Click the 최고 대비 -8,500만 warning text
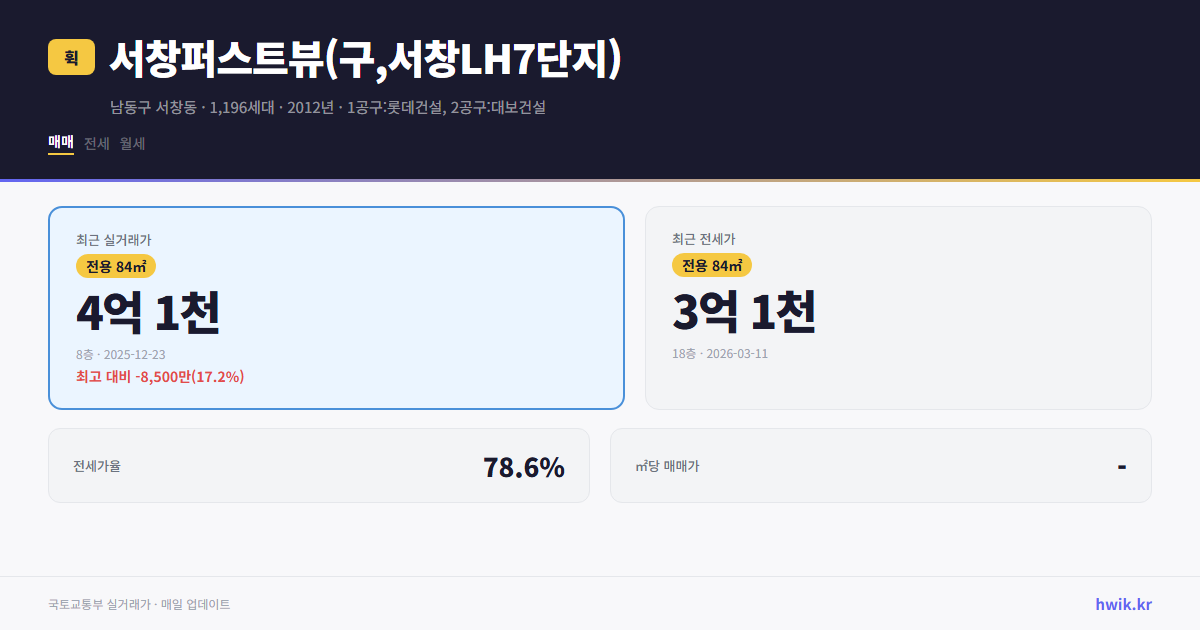Image resolution: width=1200 pixels, height=630 pixels. click(160, 377)
